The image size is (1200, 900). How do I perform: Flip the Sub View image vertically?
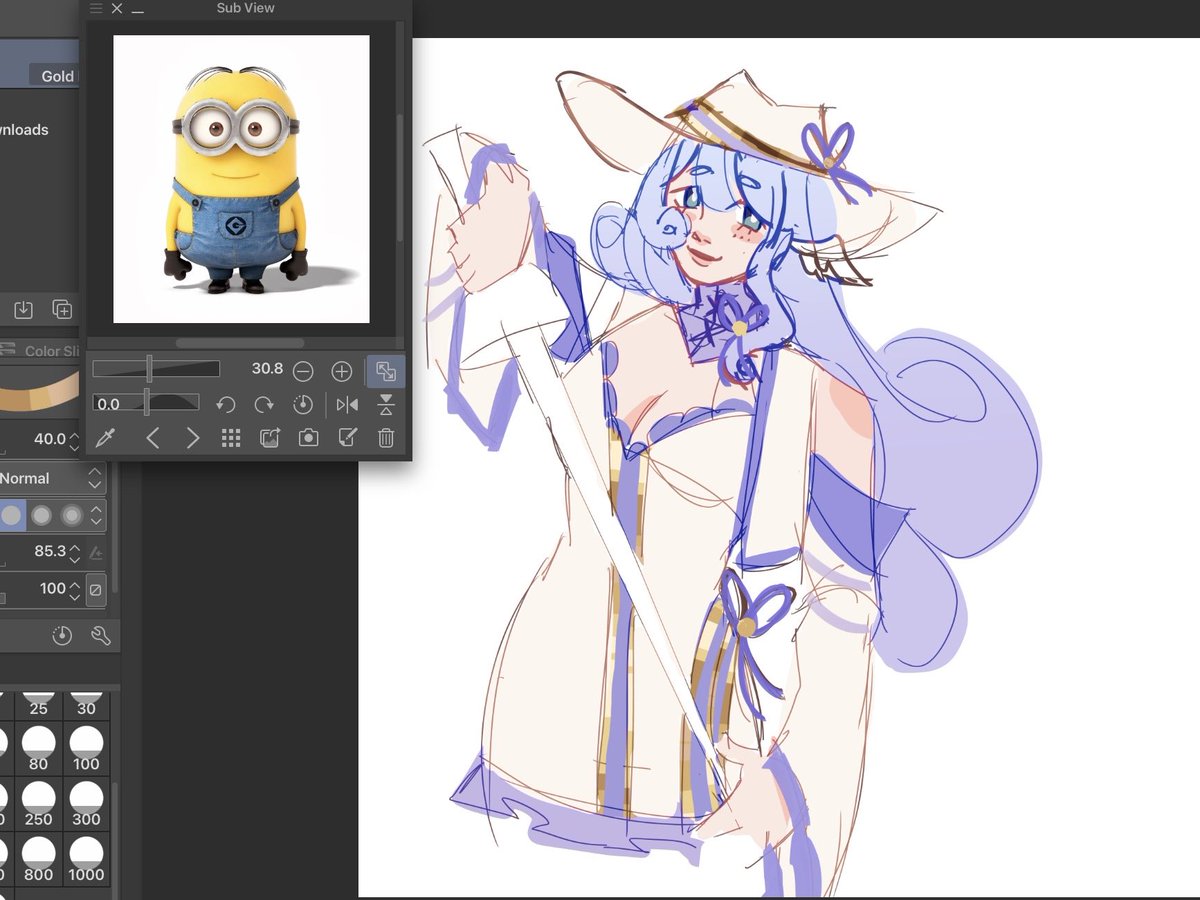click(x=386, y=405)
